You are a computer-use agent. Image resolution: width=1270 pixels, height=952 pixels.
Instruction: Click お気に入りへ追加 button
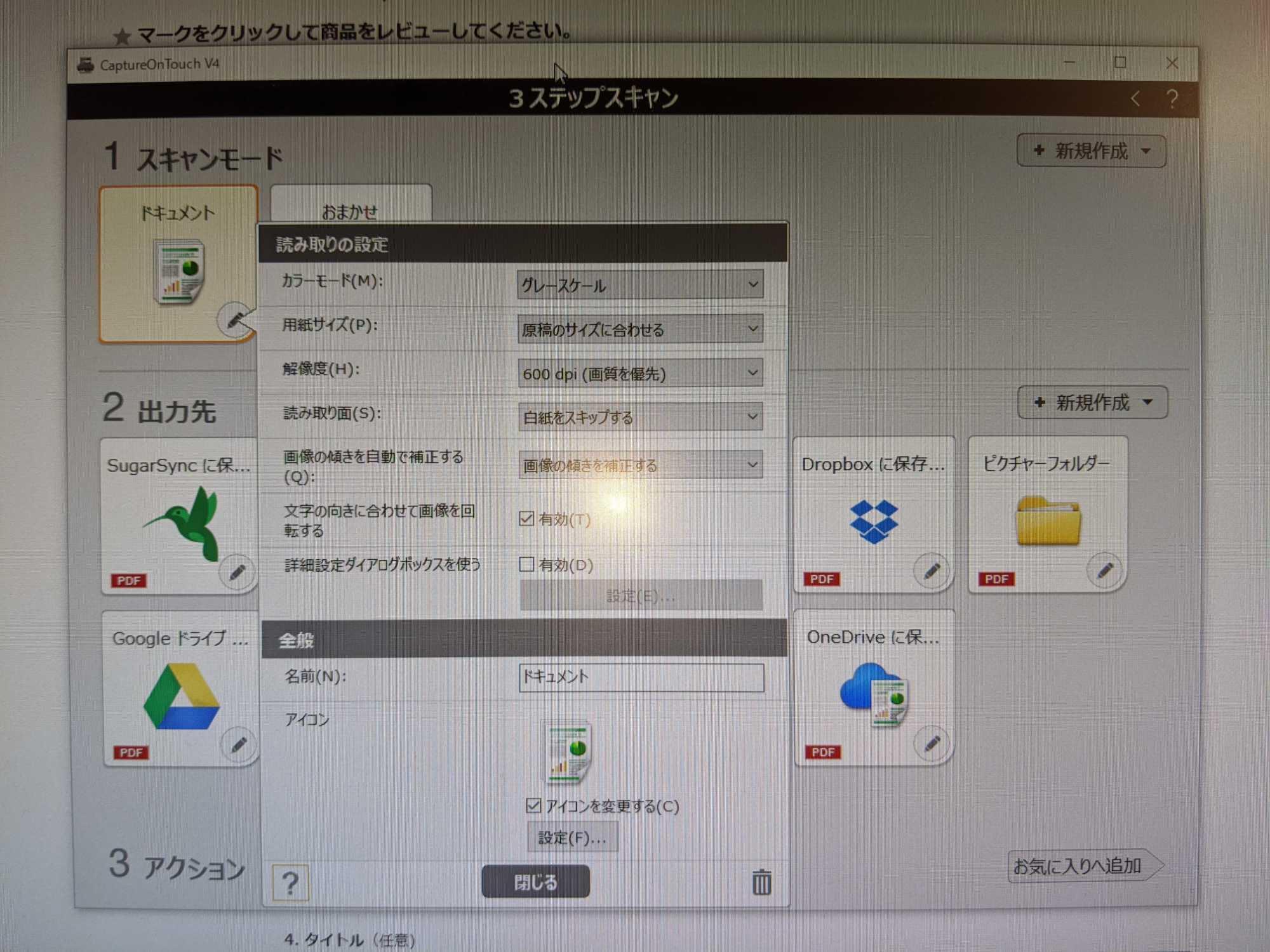tap(1085, 866)
